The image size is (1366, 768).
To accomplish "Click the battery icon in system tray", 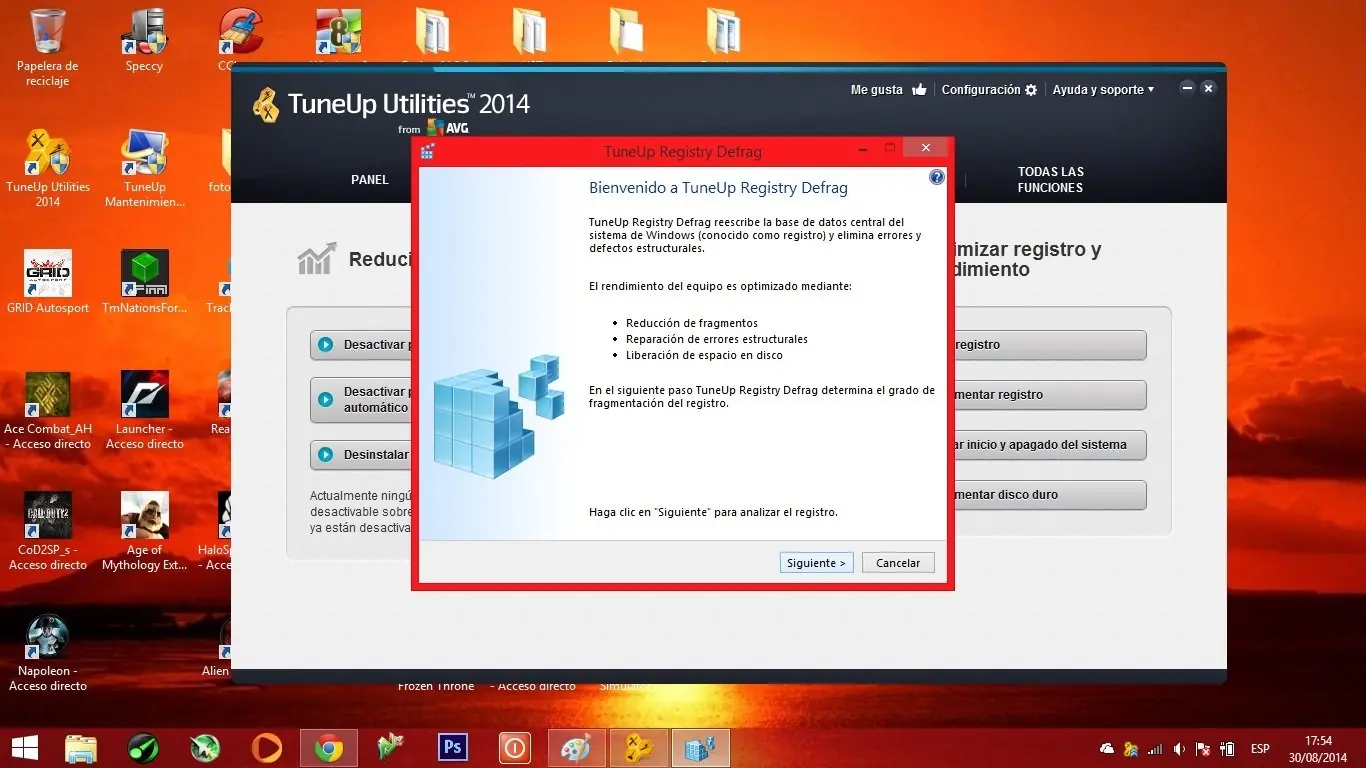I will pyautogui.click(x=1228, y=749).
